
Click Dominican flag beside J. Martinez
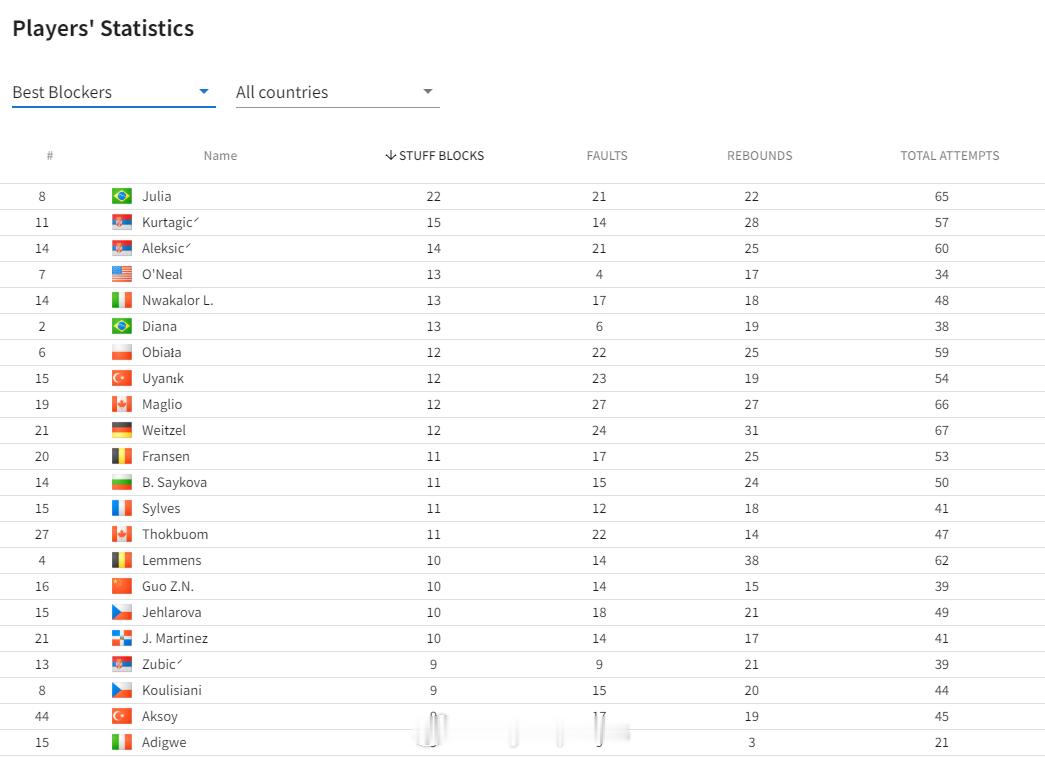pyautogui.click(x=121, y=638)
